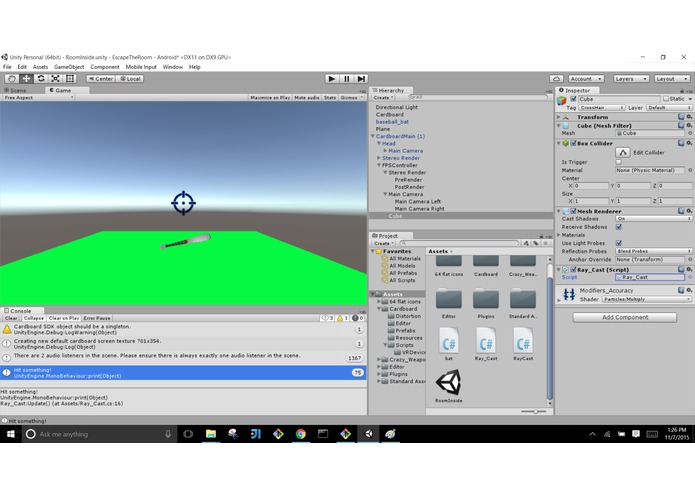This screenshot has width=695, height=494.
Task: Toggle the Use Light Probes checkbox
Action: click(x=618, y=243)
